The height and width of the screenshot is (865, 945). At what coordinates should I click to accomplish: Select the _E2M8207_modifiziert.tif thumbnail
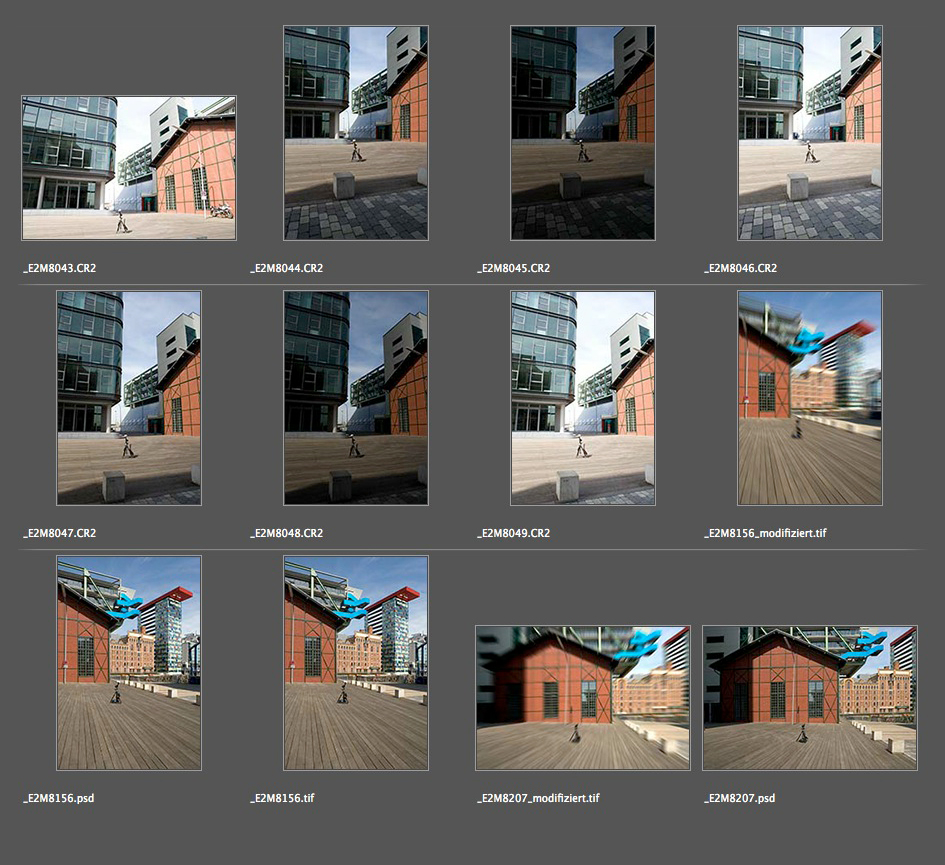583,698
